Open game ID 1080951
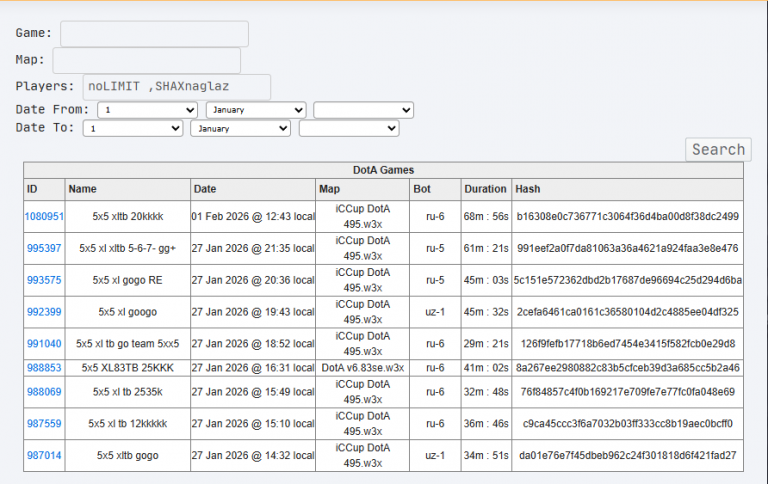 (x=44, y=217)
